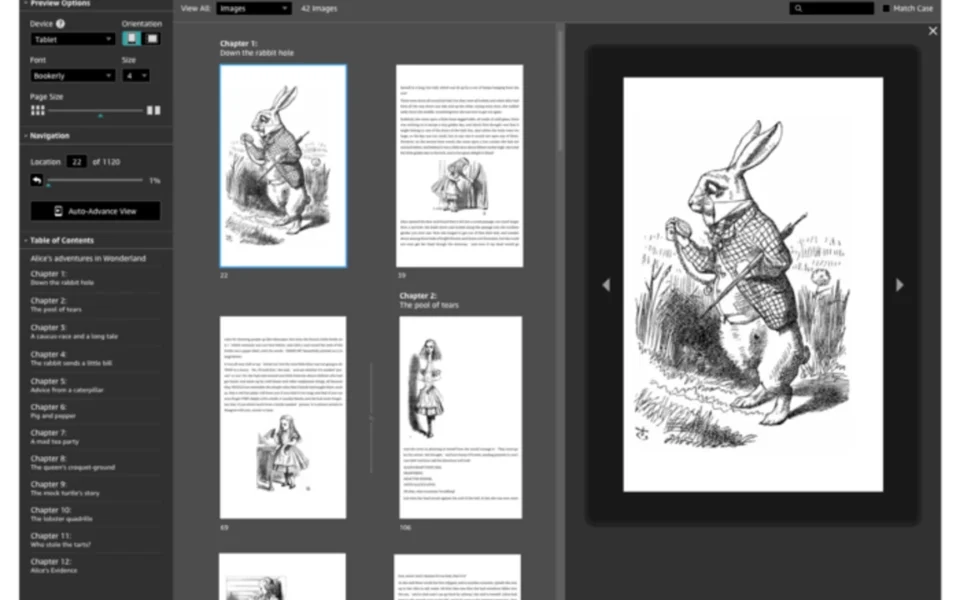960x600 pixels.
Task: Enable the Match Case checkbox
Action: pos(886,9)
